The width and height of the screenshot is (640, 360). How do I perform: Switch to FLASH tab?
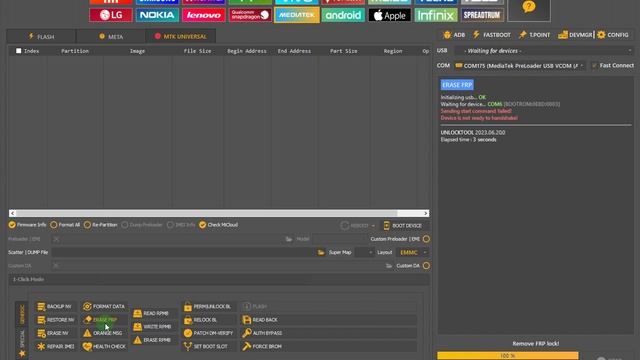pyautogui.click(x=41, y=37)
